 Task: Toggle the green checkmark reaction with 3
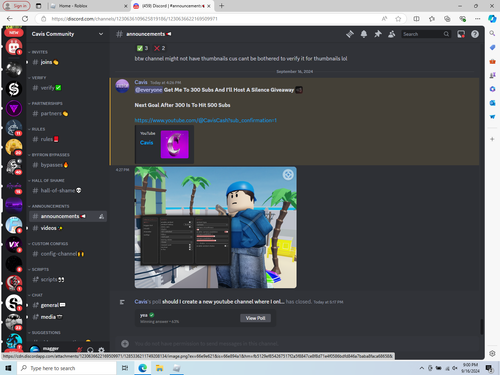pos(142,48)
